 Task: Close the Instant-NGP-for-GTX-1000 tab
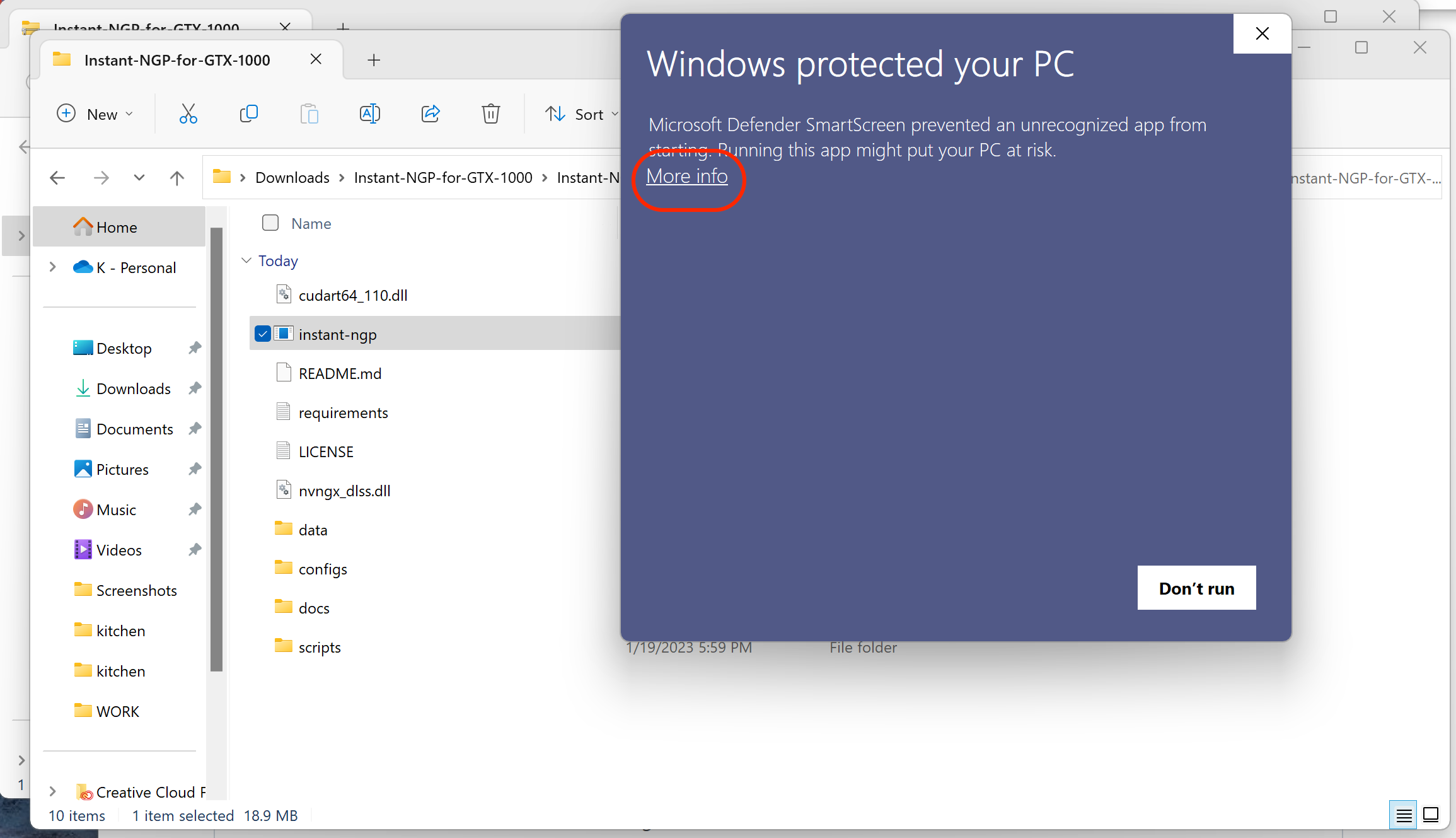[x=316, y=59]
